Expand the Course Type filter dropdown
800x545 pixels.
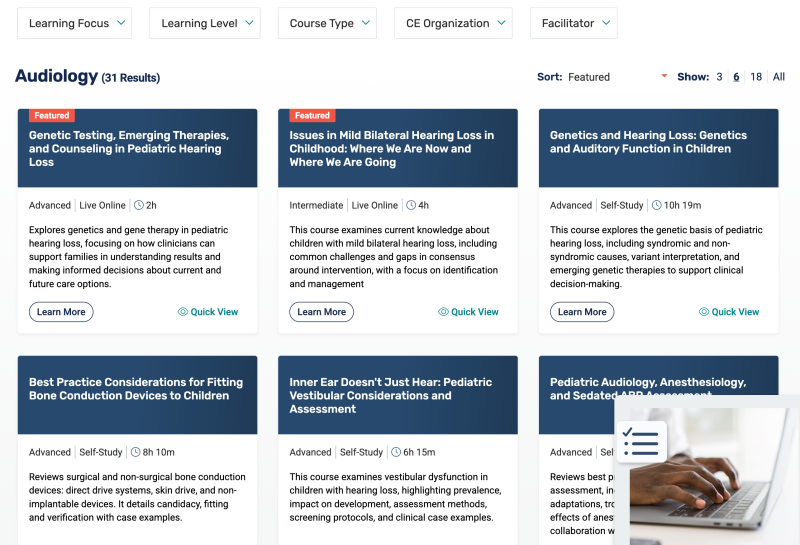pyautogui.click(x=328, y=23)
